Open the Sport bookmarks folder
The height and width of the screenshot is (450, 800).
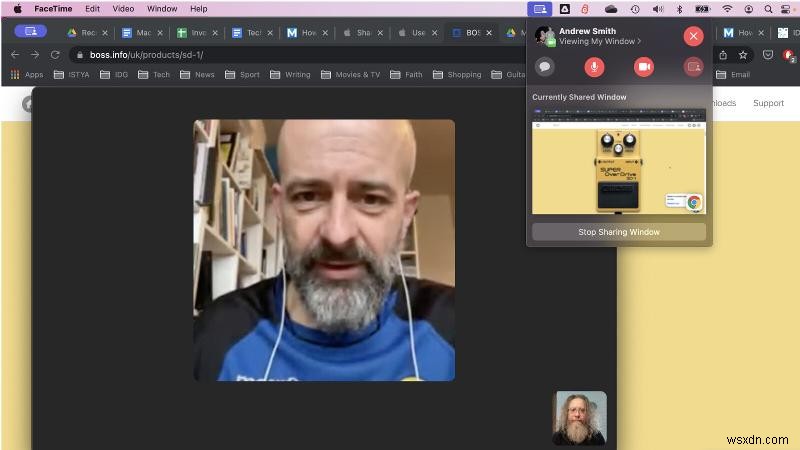pos(242,74)
